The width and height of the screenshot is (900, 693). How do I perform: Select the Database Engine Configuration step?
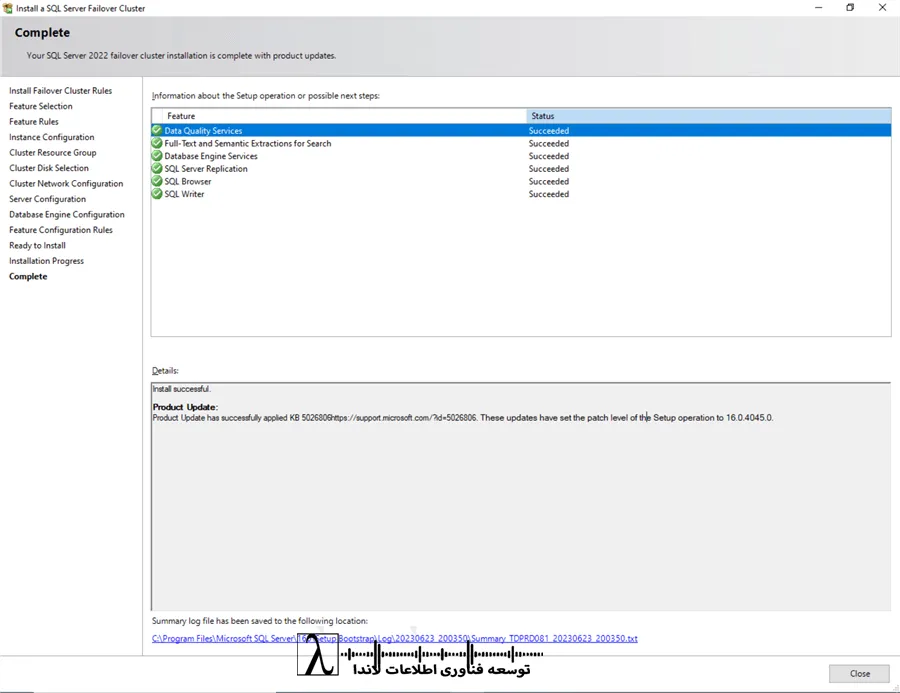click(x=67, y=215)
